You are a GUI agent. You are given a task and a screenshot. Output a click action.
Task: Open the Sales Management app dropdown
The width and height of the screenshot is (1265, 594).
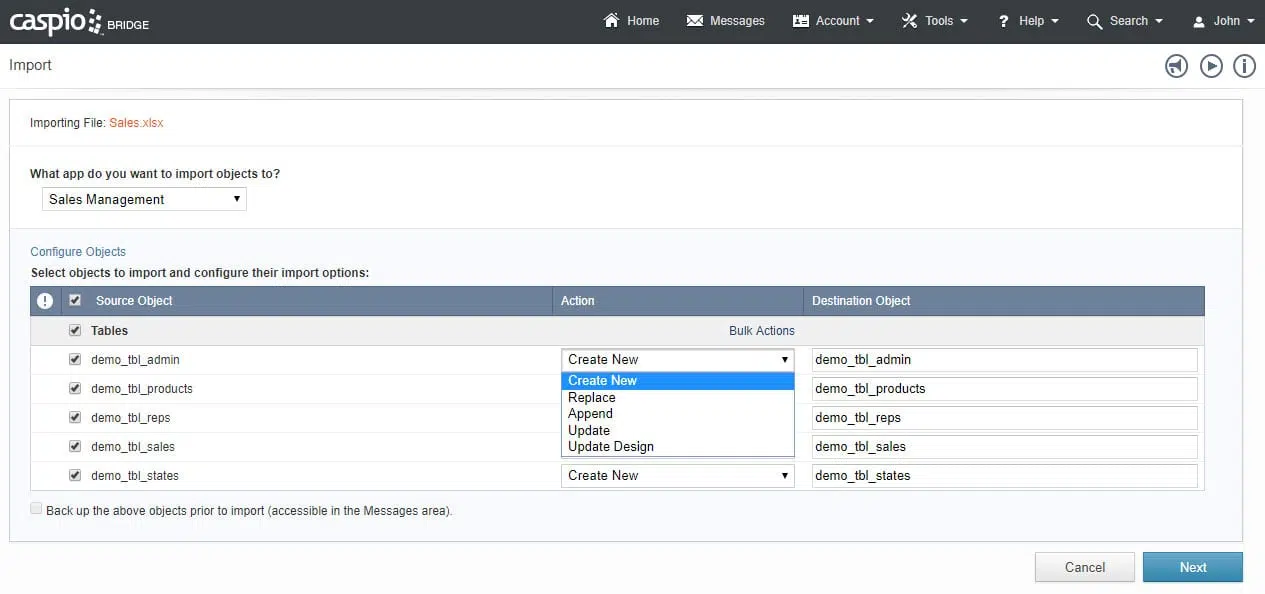[x=144, y=199]
